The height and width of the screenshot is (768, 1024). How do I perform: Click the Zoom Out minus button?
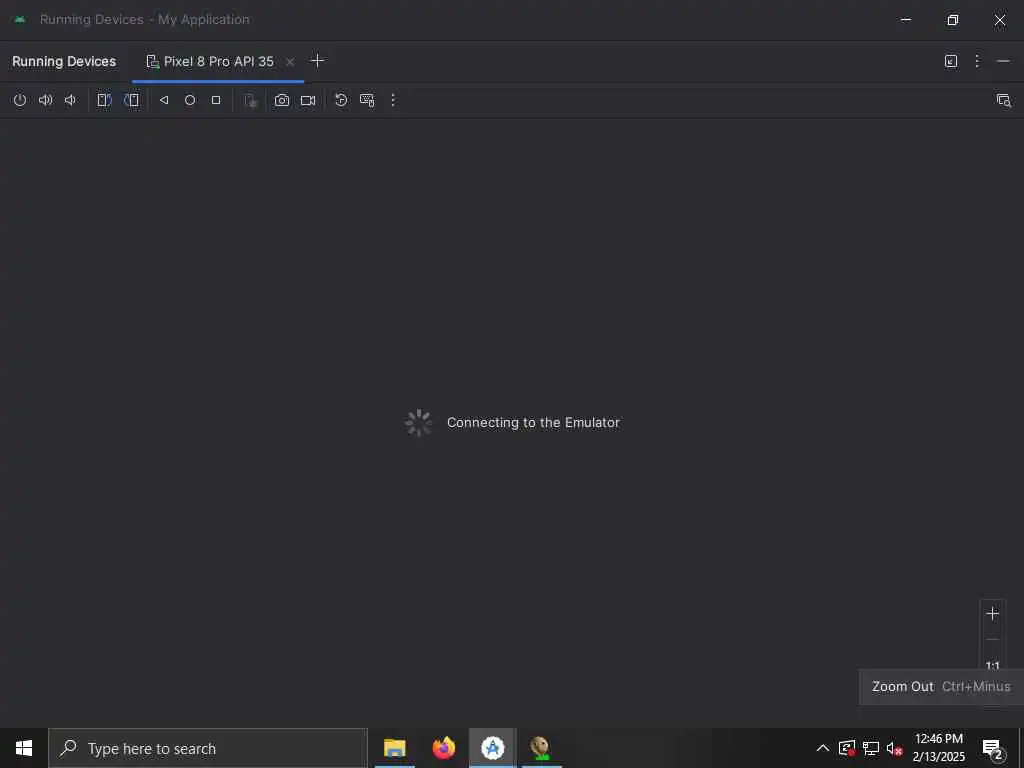tap(993, 639)
